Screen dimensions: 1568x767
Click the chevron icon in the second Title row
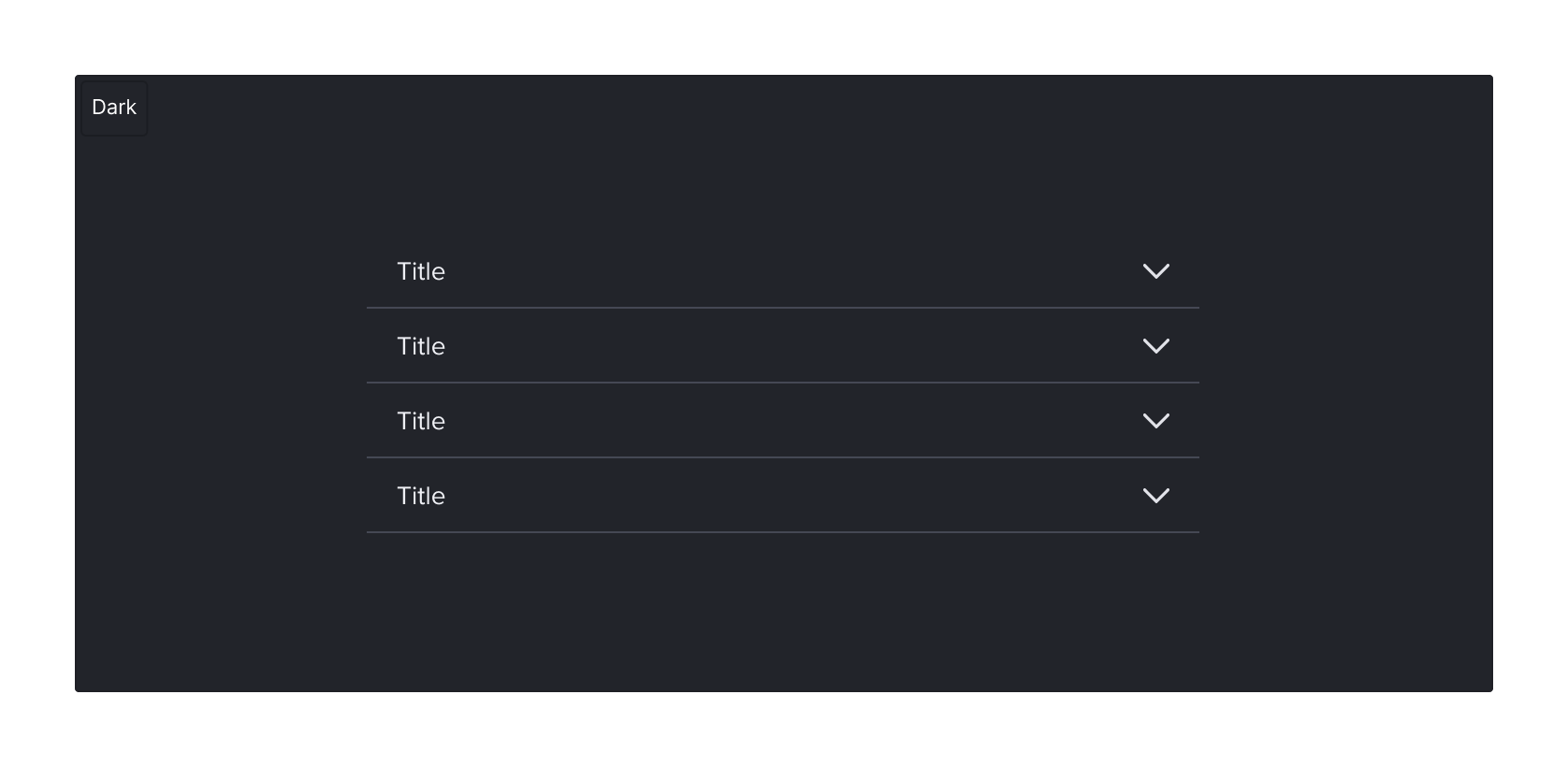pyautogui.click(x=1156, y=346)
